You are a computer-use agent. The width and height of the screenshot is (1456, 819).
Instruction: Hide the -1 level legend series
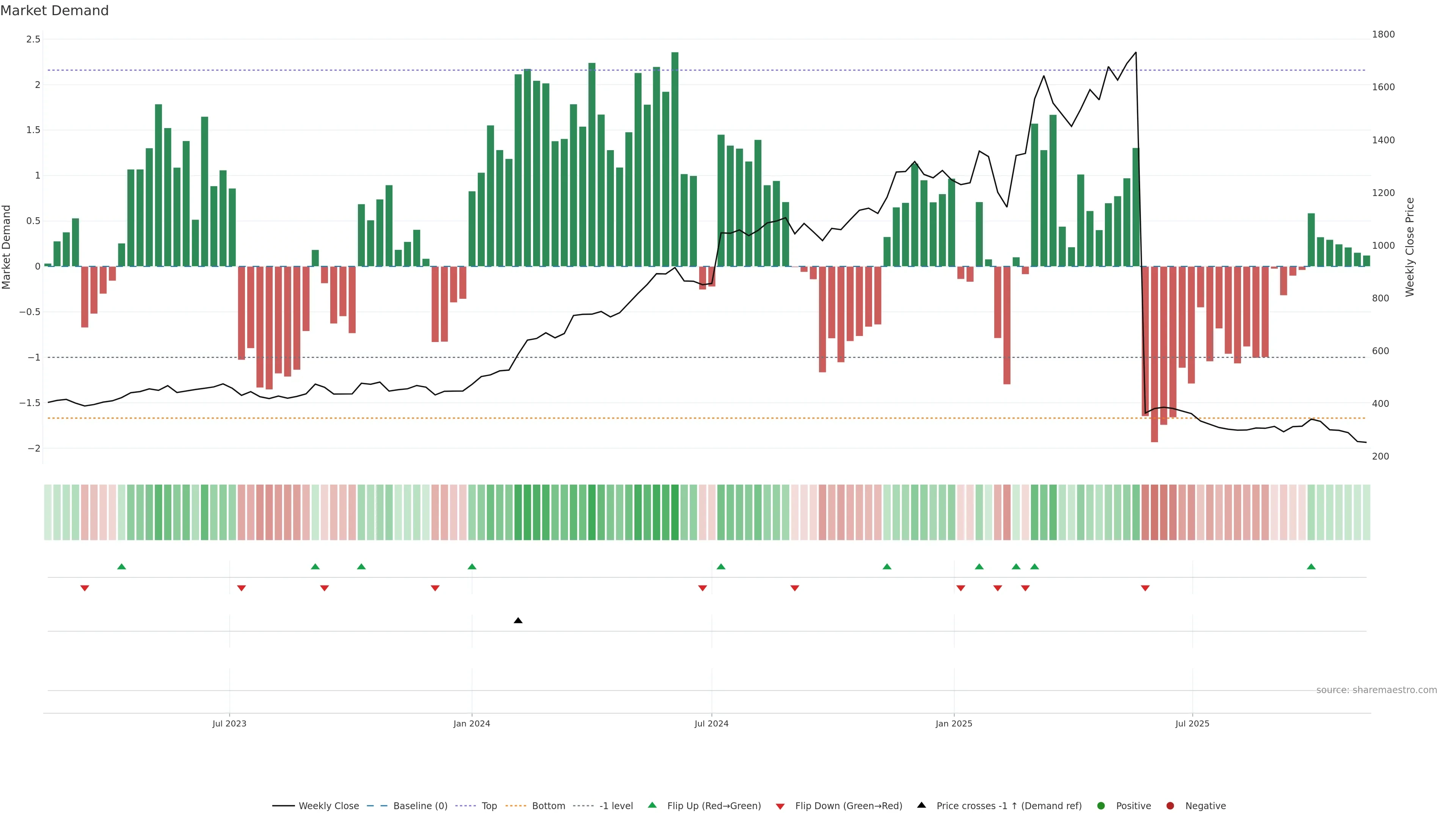[x=615, y=806]
